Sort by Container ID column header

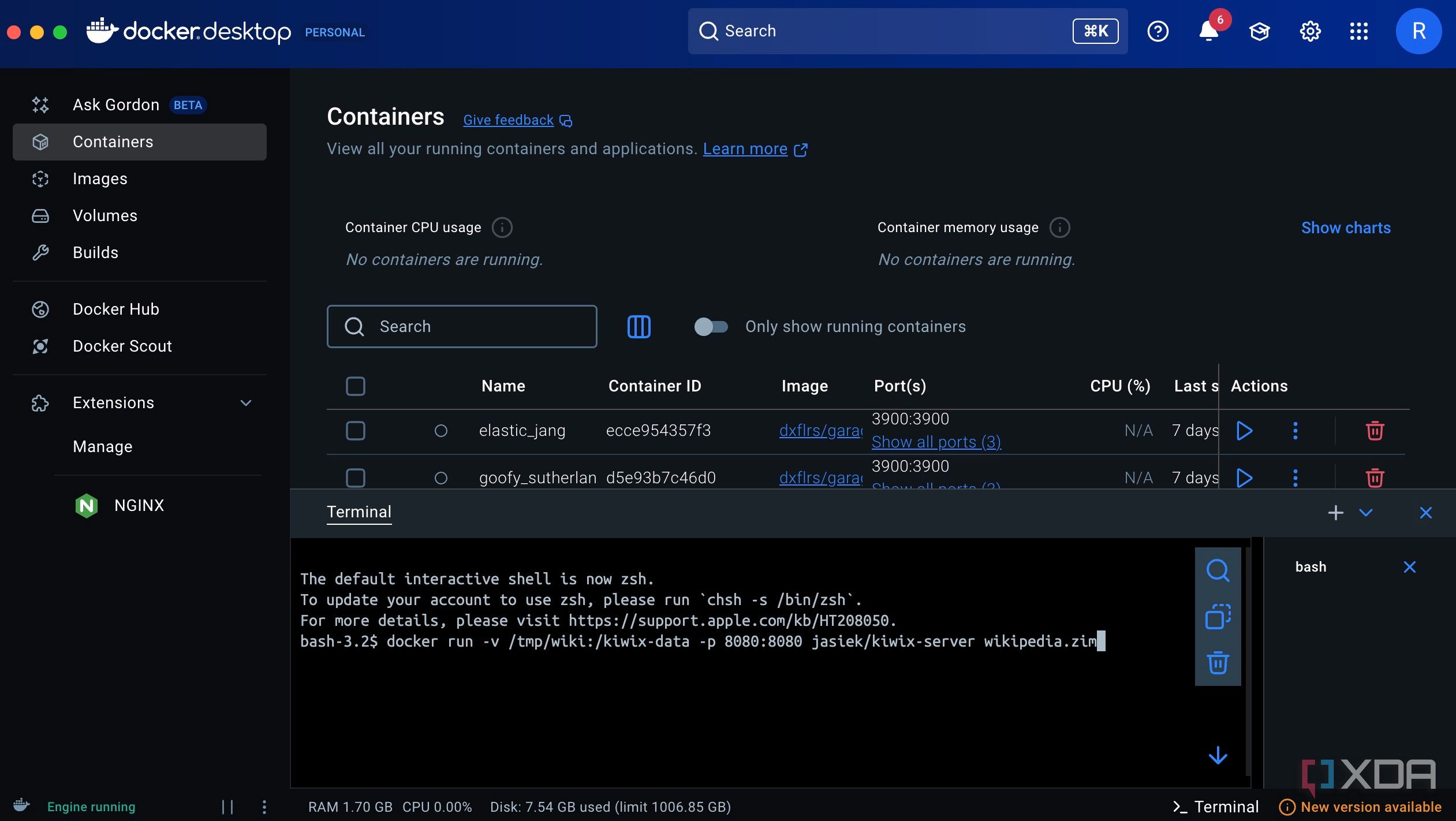pos(654,386)
